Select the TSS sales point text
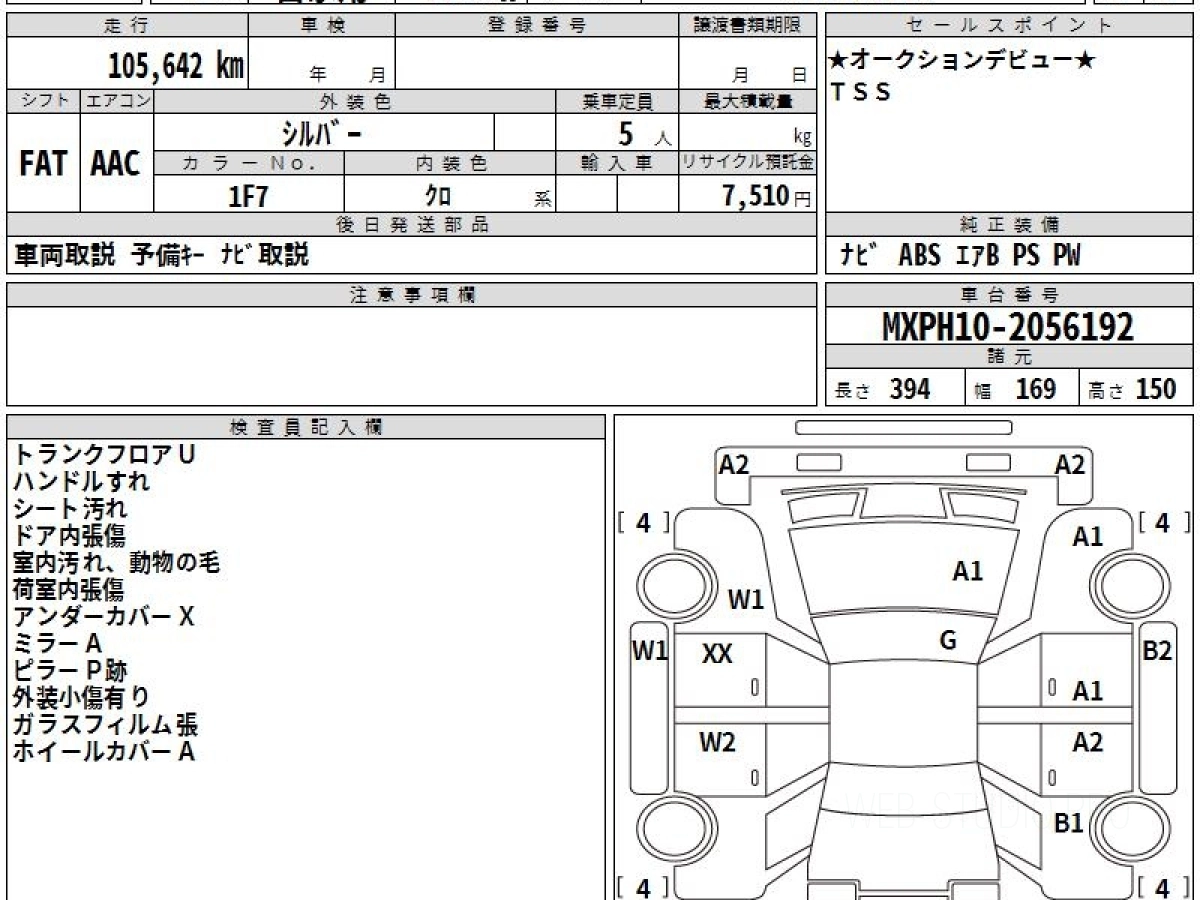1200x900 pixels. 860,92
